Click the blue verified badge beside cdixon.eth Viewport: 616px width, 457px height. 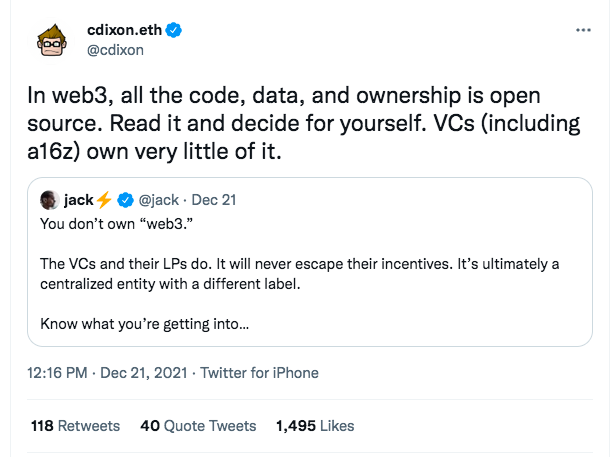click(x=173, y=31)
